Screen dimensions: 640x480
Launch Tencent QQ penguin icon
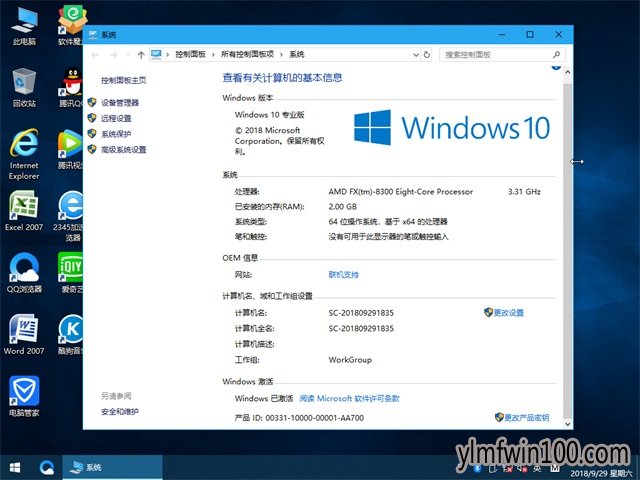pyautogui.click(x=71, y=88)
